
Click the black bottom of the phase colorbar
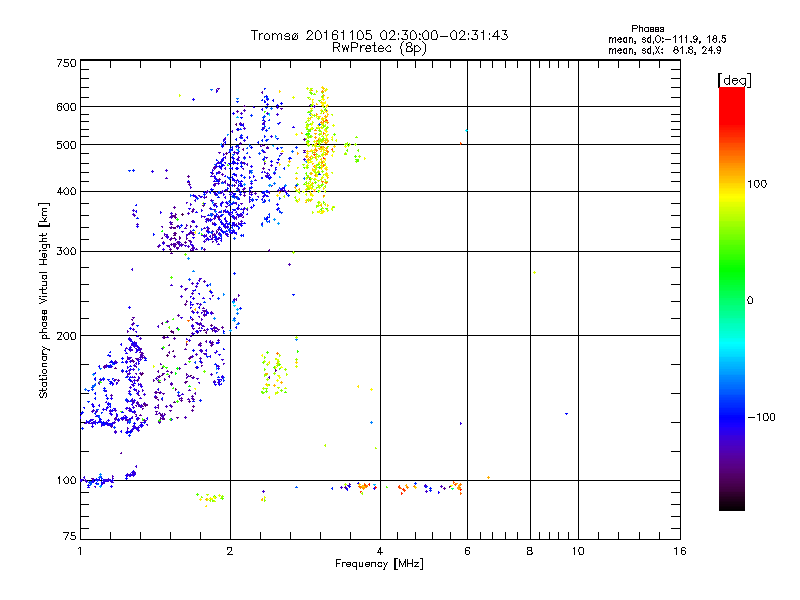pyautogui.click(x=732, y=503)
